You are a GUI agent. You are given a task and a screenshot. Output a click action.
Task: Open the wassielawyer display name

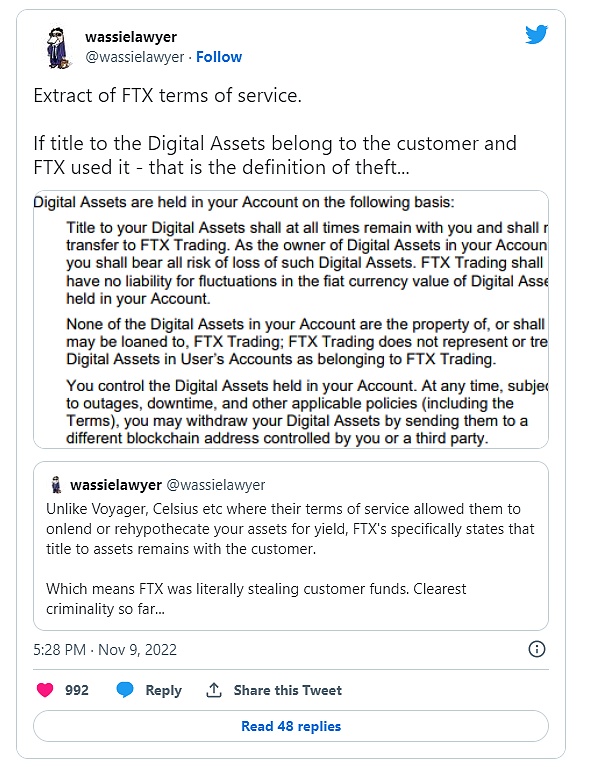point(131,37)
